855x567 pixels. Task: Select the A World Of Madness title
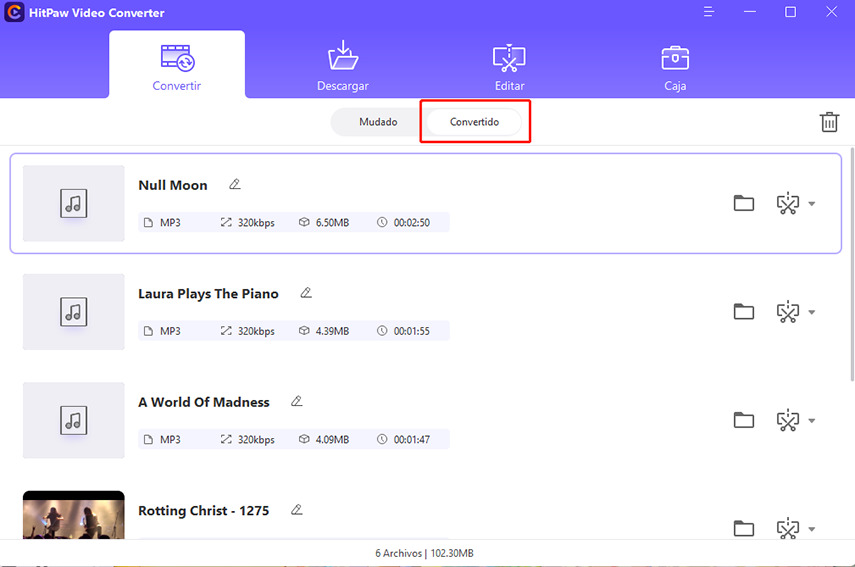click(x=204, y=402)
